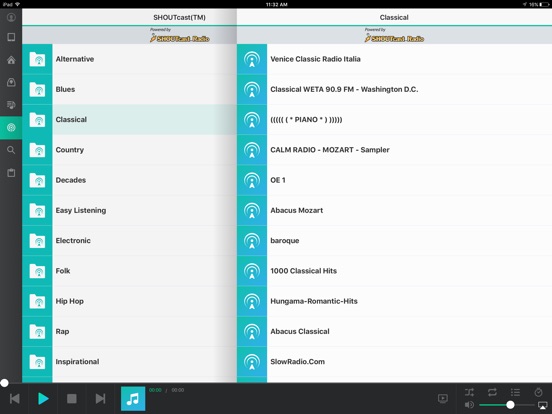
Task: Open the Folk genre
Action: [x=129, y=271]
